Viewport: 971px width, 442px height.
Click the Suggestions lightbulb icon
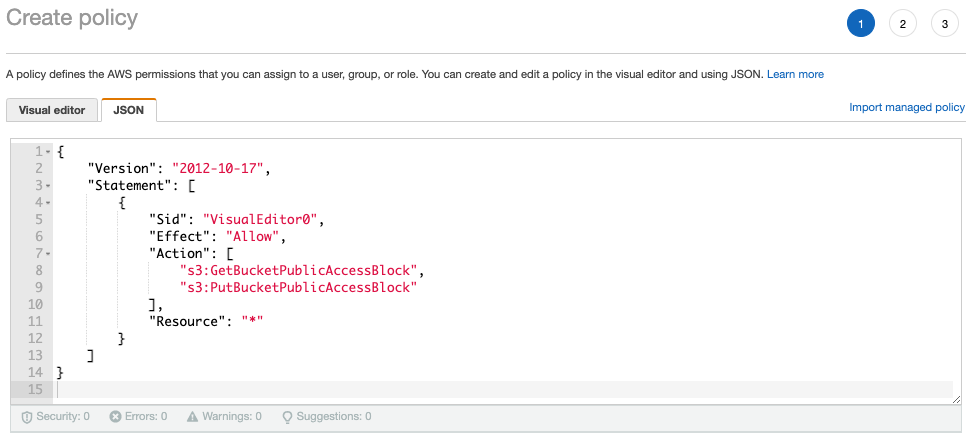[x=287, y=416]
